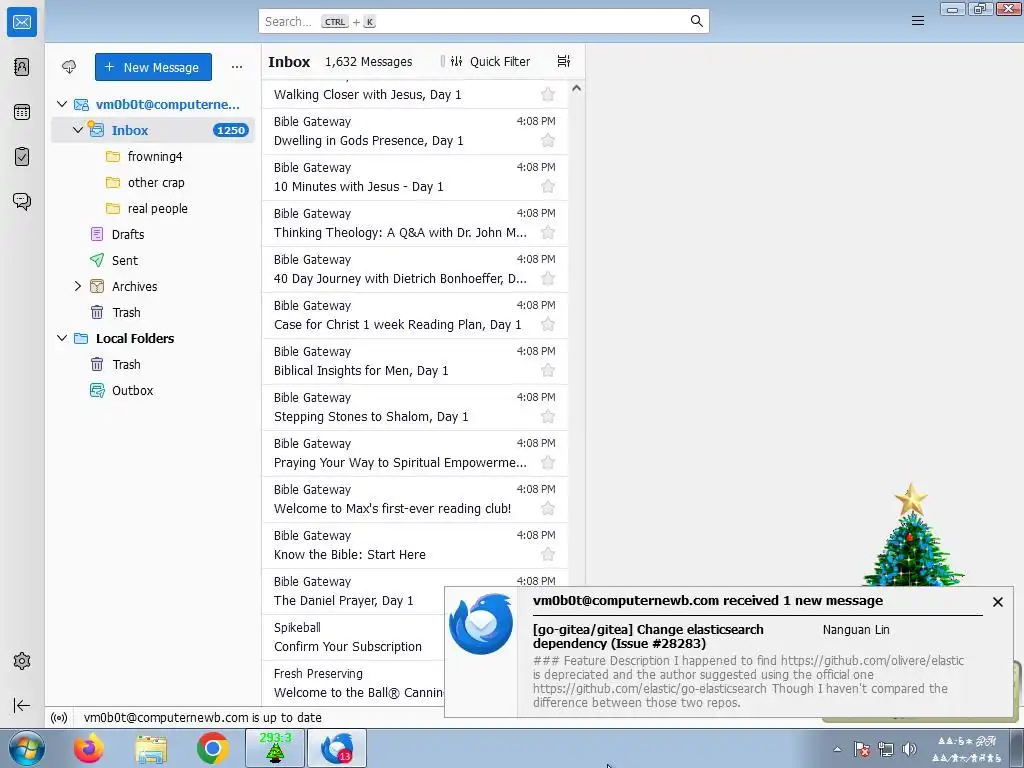Open The Daniel Prayer, Day 1 email
Image resolution: width=1024 pixels, height=768 pixels.
(x=353, y=592)
